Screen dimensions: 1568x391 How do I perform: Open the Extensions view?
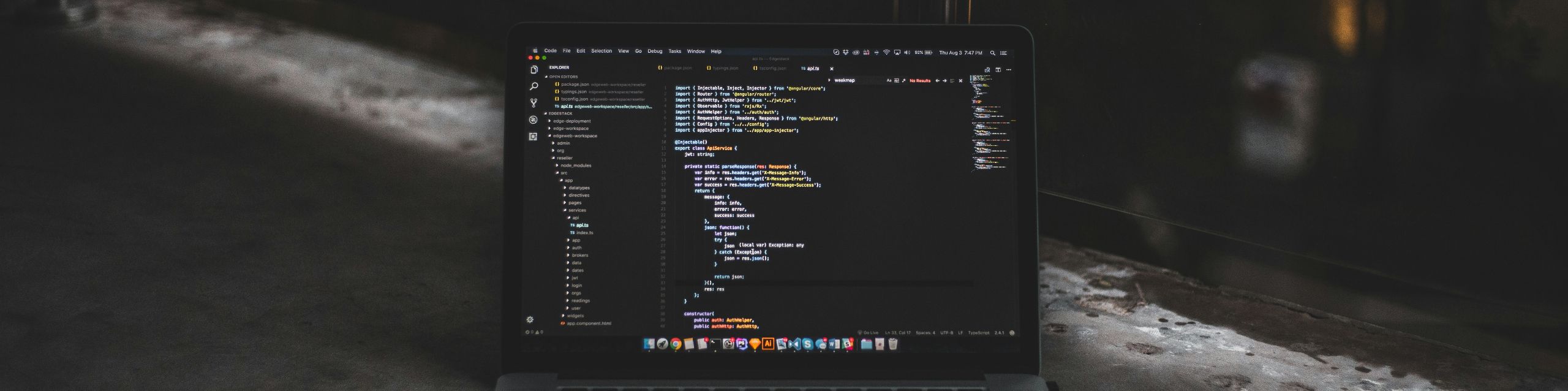[x=533, y=137]
